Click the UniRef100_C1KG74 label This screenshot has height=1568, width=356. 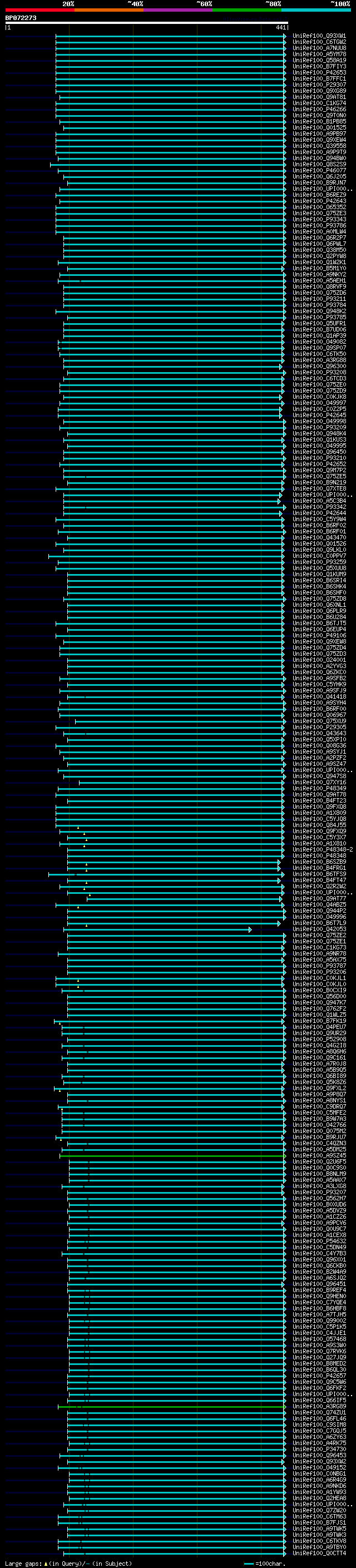(319, 103)
